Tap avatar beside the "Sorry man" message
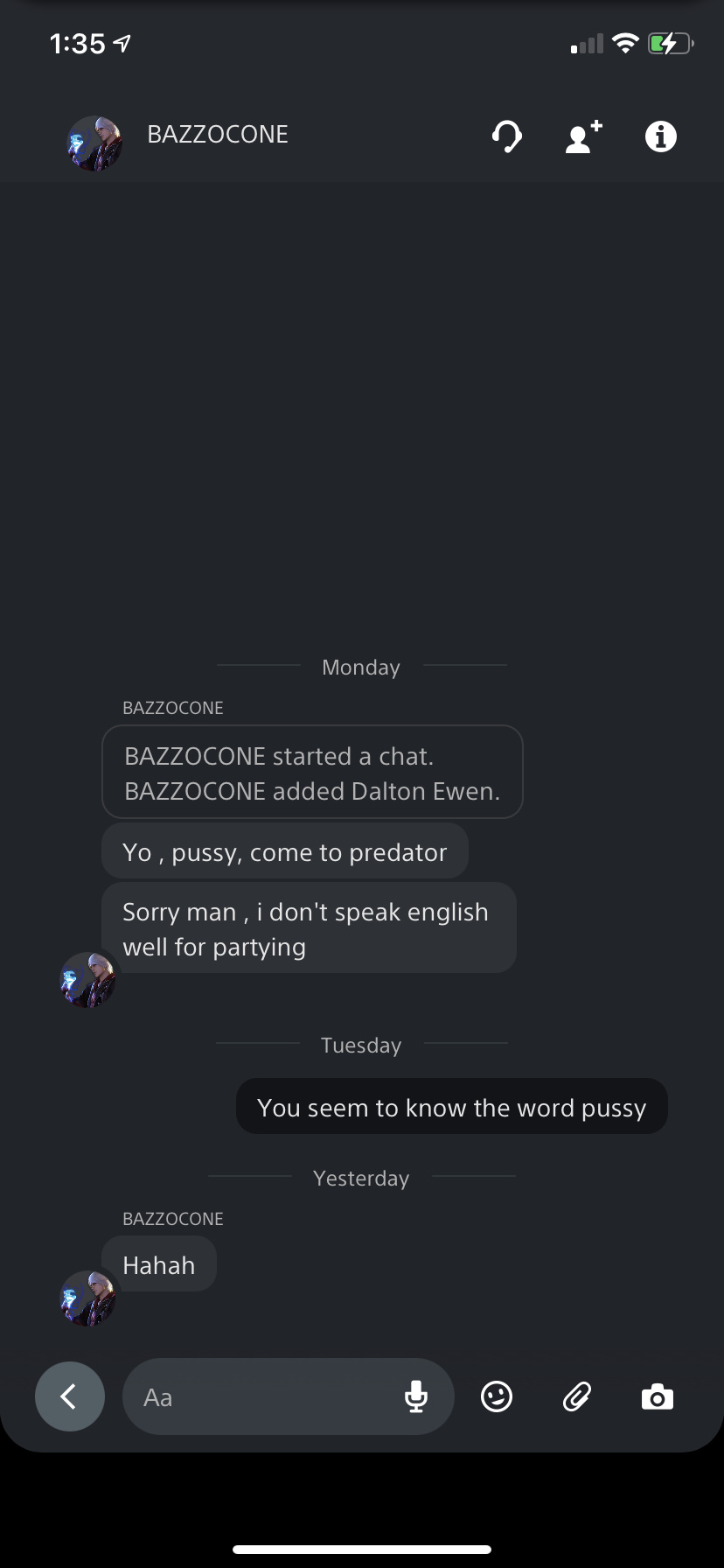 click(x=87, y=980)
